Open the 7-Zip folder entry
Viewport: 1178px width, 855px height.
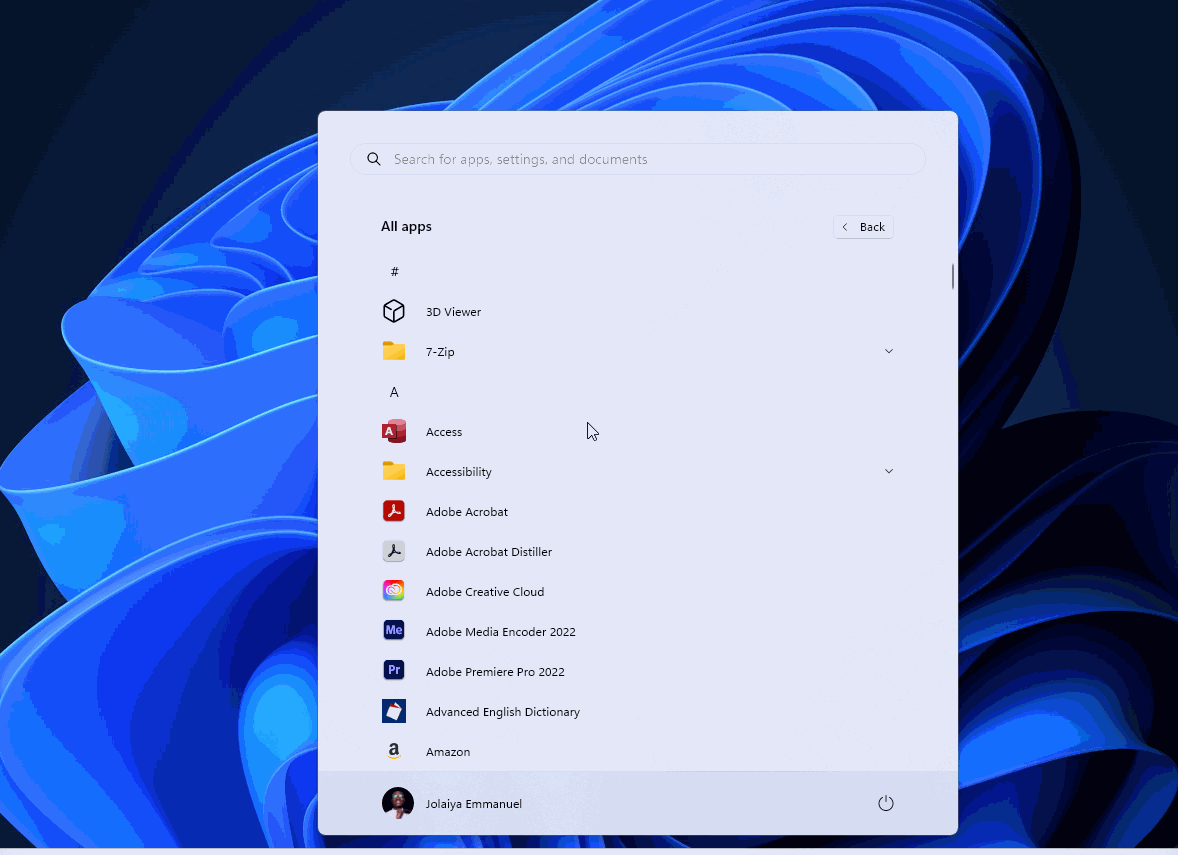(440, 352)
